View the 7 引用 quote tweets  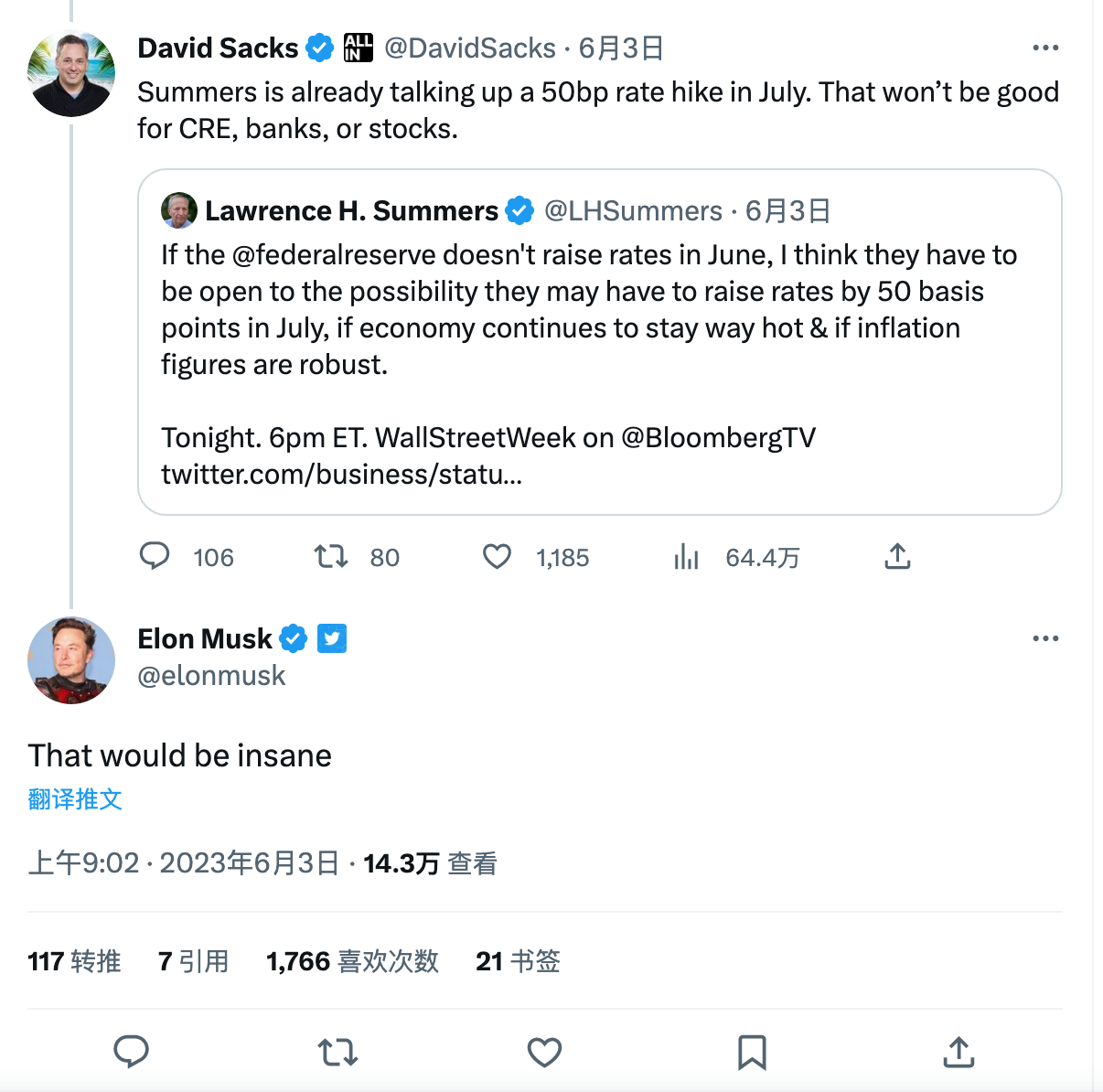193,961
